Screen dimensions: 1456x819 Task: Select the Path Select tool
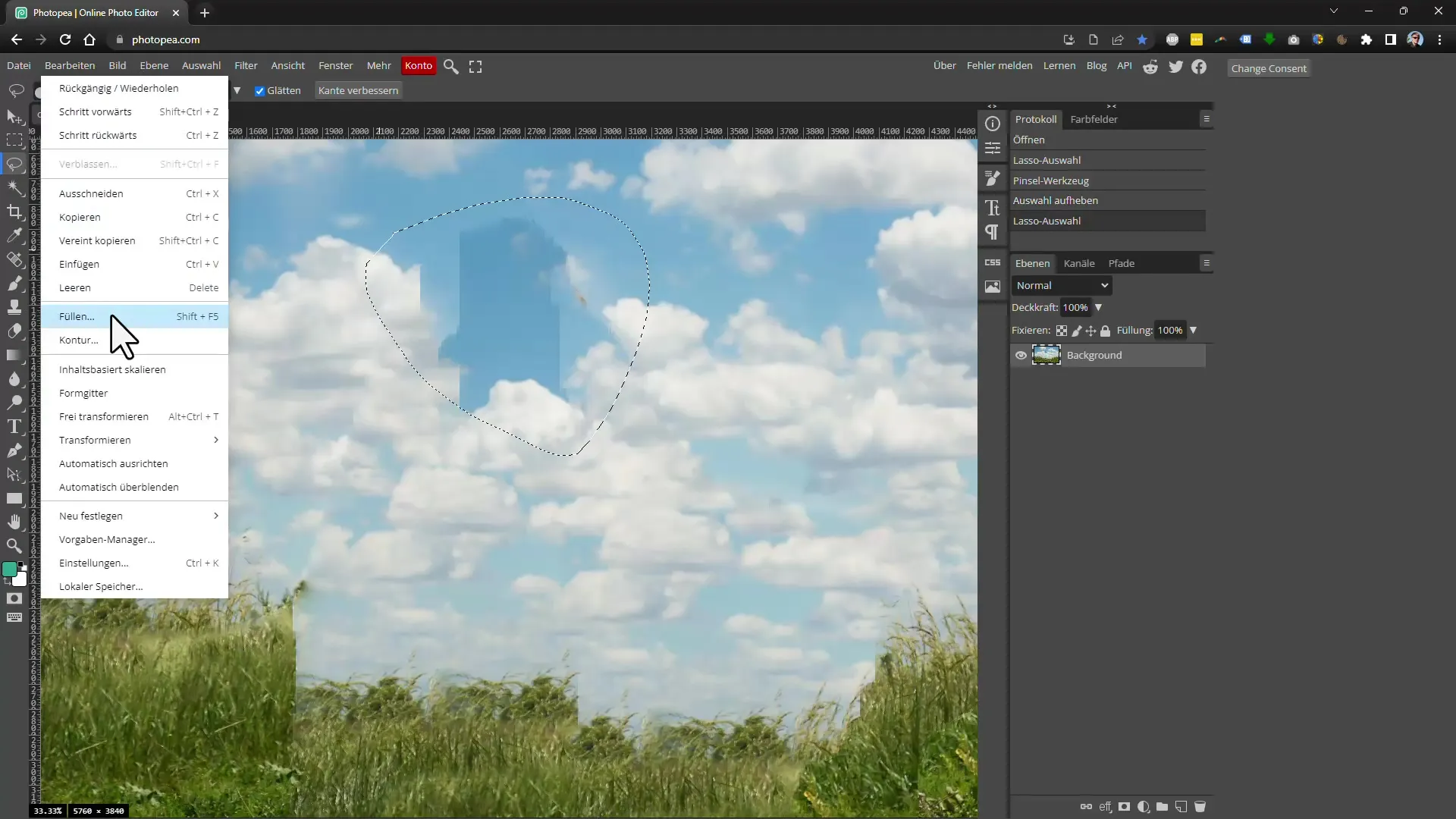pos(14,474)
